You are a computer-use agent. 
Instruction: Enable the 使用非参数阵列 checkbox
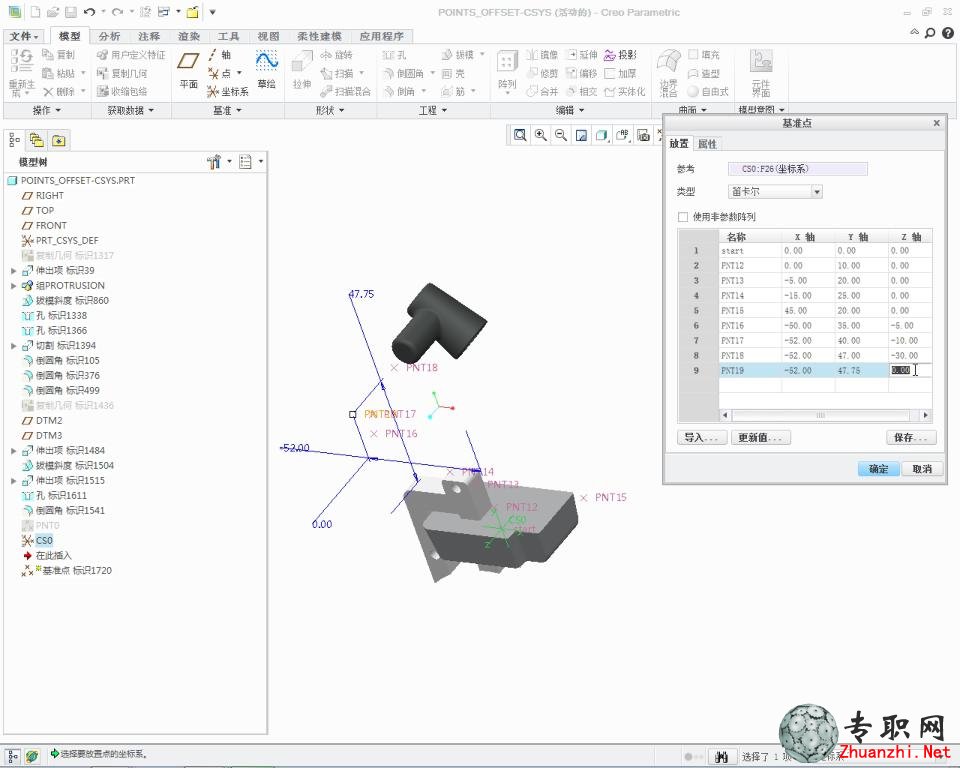[683, 217]
